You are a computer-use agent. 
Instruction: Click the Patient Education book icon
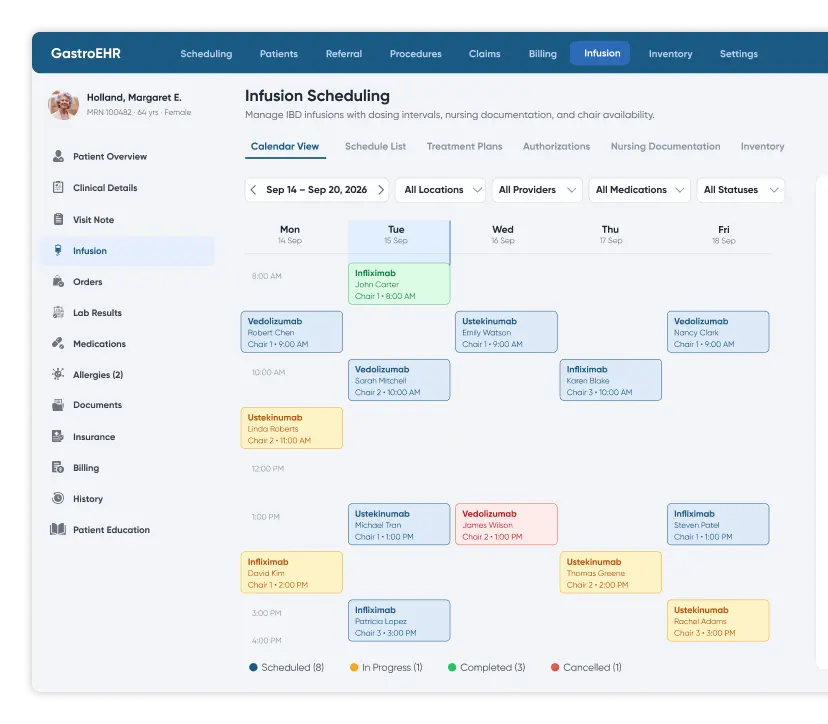[58, 529]
